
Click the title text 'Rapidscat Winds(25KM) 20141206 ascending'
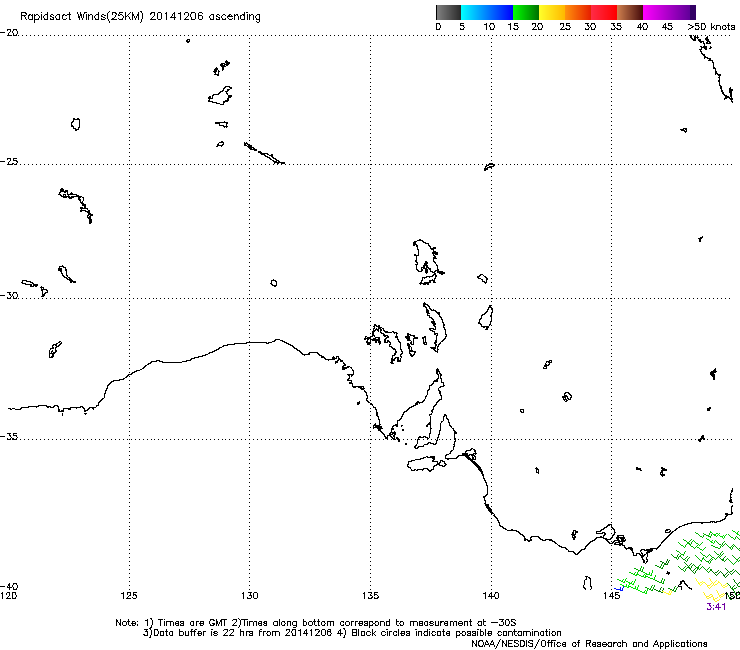tap(140, 17)
